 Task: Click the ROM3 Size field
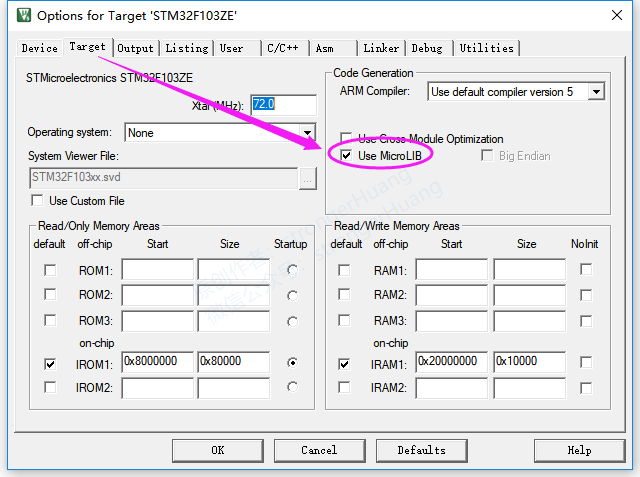pyautogui.click(x=233, y=321)
